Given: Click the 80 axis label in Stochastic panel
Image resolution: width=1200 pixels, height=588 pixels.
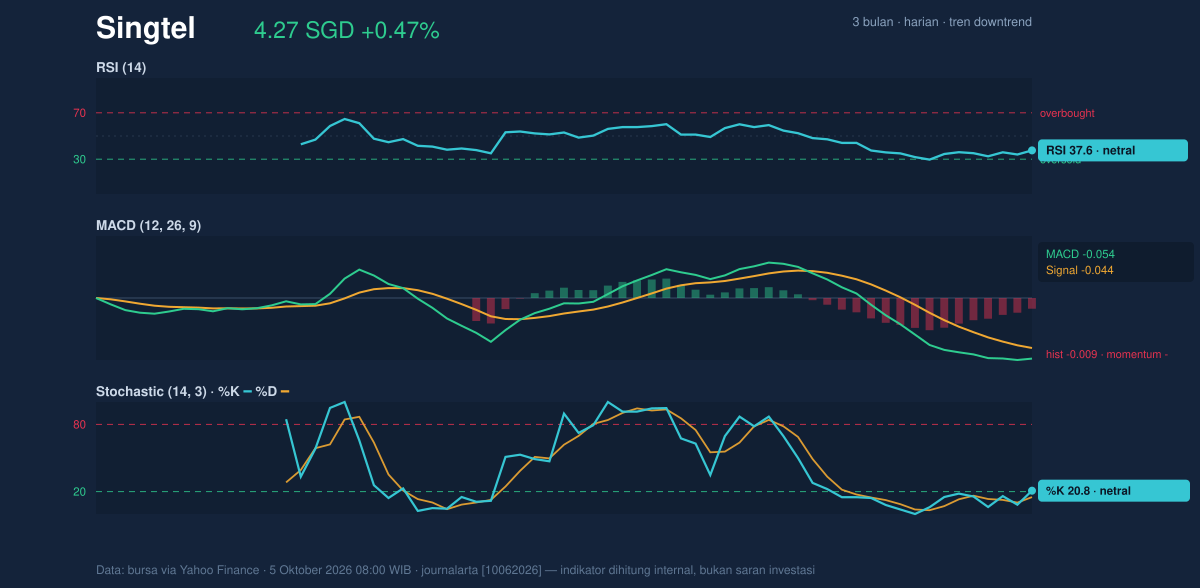Looking at the screenshot, I should (79, 425).
